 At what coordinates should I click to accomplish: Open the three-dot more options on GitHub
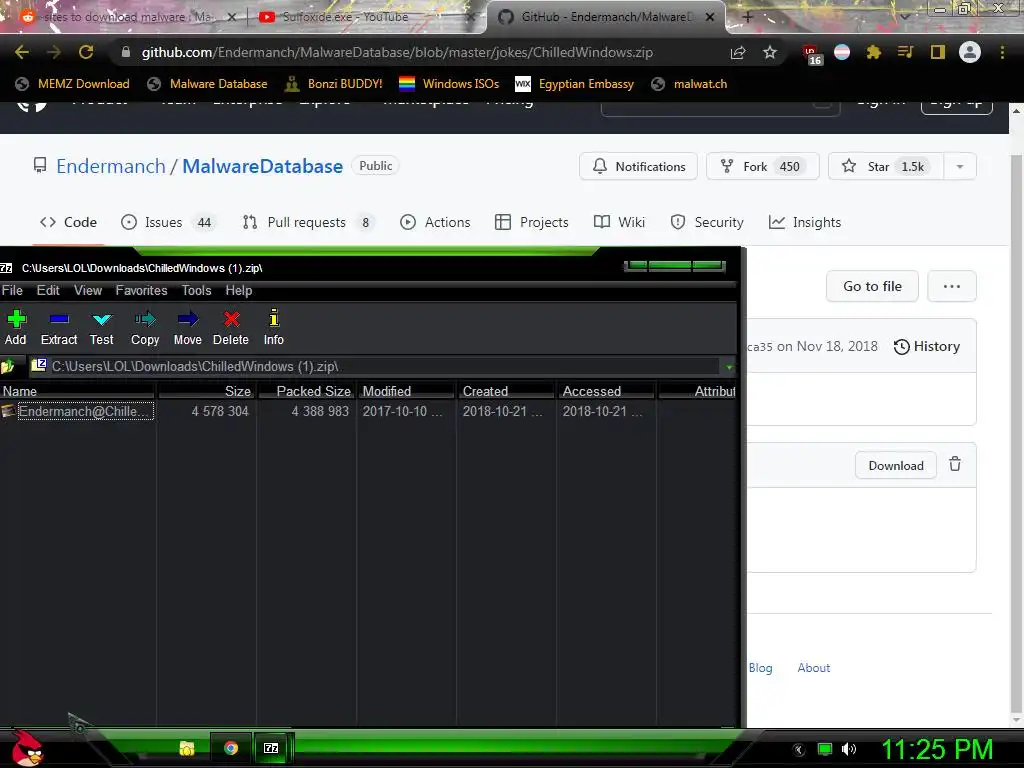coord(952,286)
